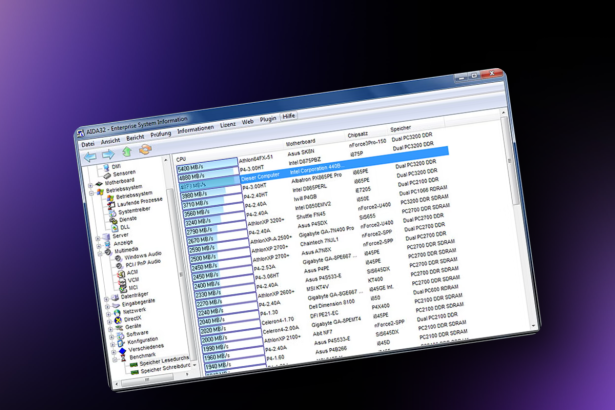This screenshot has height=410, width=615.
Task: Click the 5400 MB/s result bar
Action: point(207,166)
